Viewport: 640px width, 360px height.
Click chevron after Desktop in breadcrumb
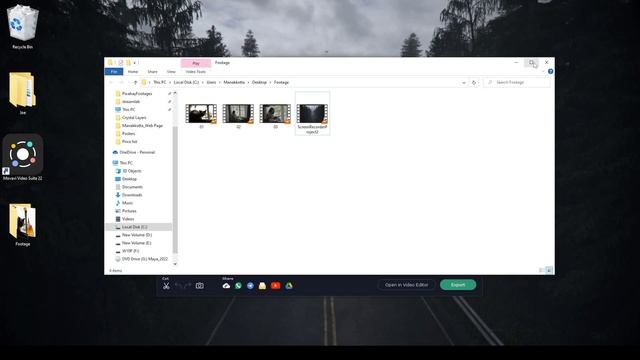pyautogui.click(x=270, y=82)
